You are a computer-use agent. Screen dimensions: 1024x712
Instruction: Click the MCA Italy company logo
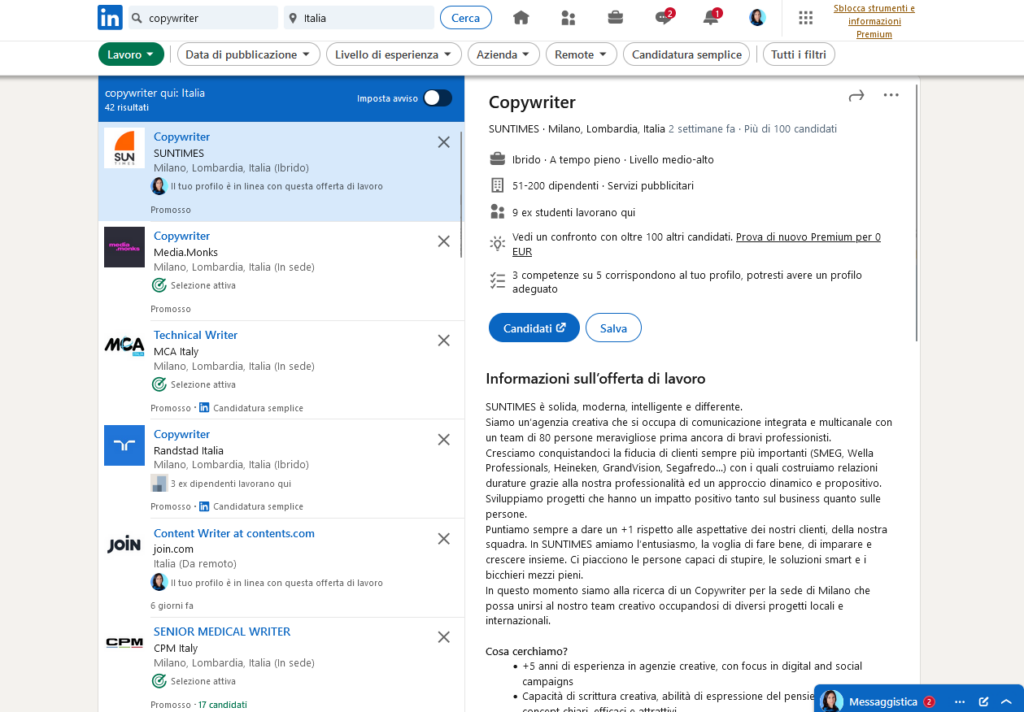coord(124,346)
